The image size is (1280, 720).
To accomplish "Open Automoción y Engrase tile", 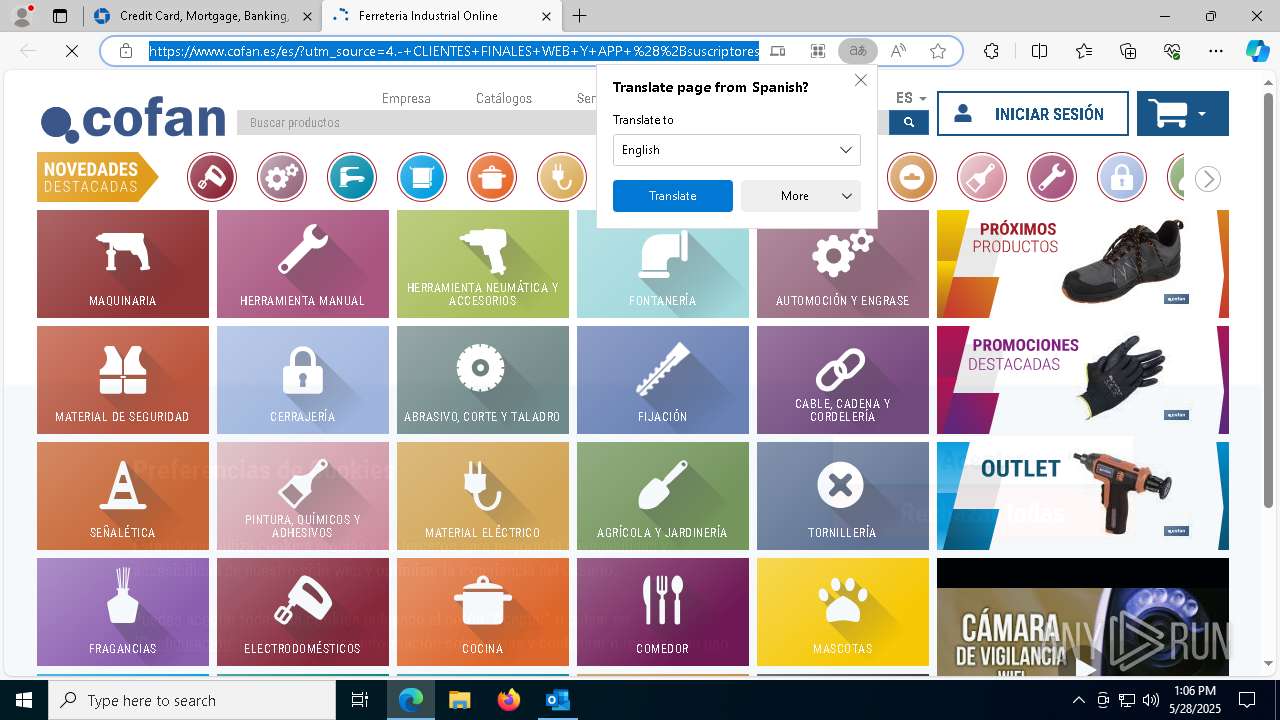I will [843, 272].
